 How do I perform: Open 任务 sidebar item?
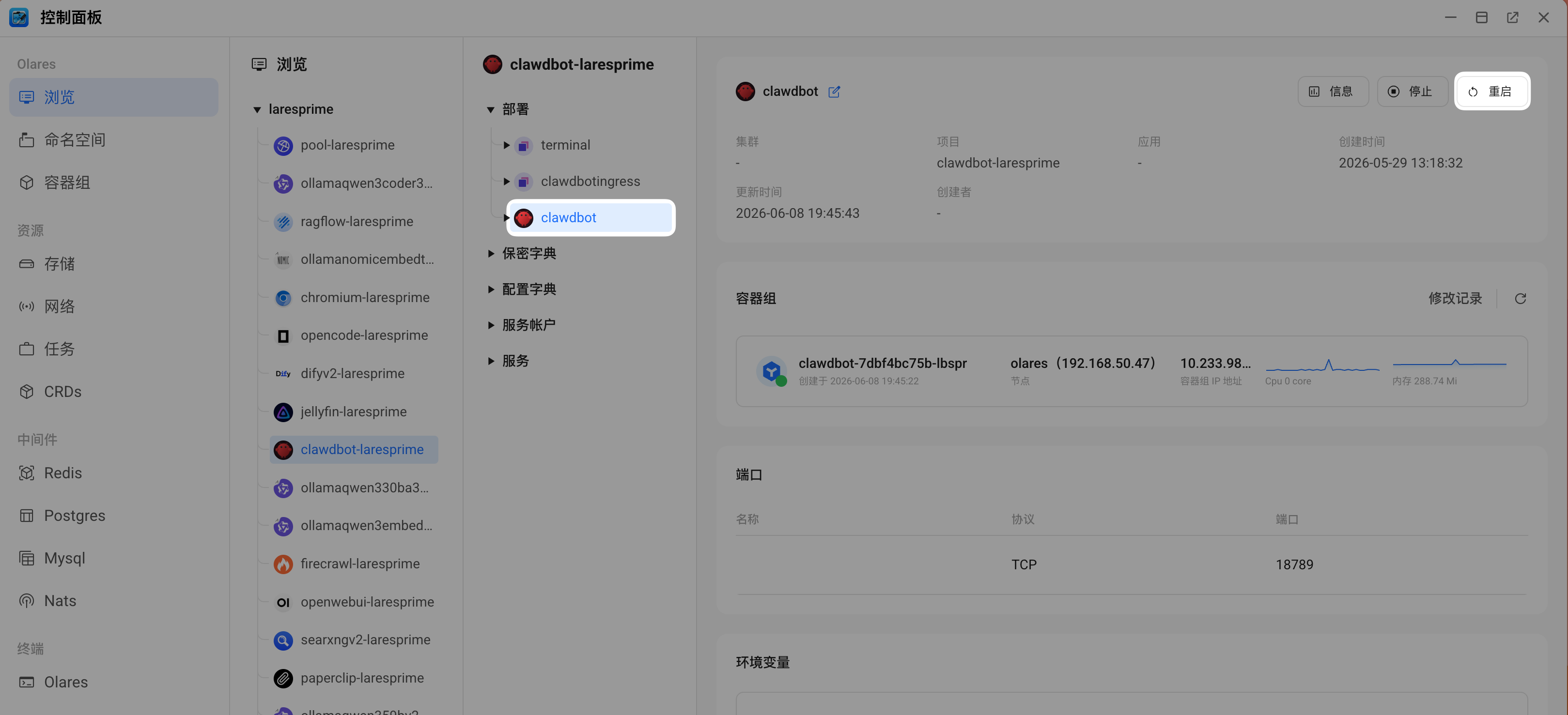click(x=114, y=350)
